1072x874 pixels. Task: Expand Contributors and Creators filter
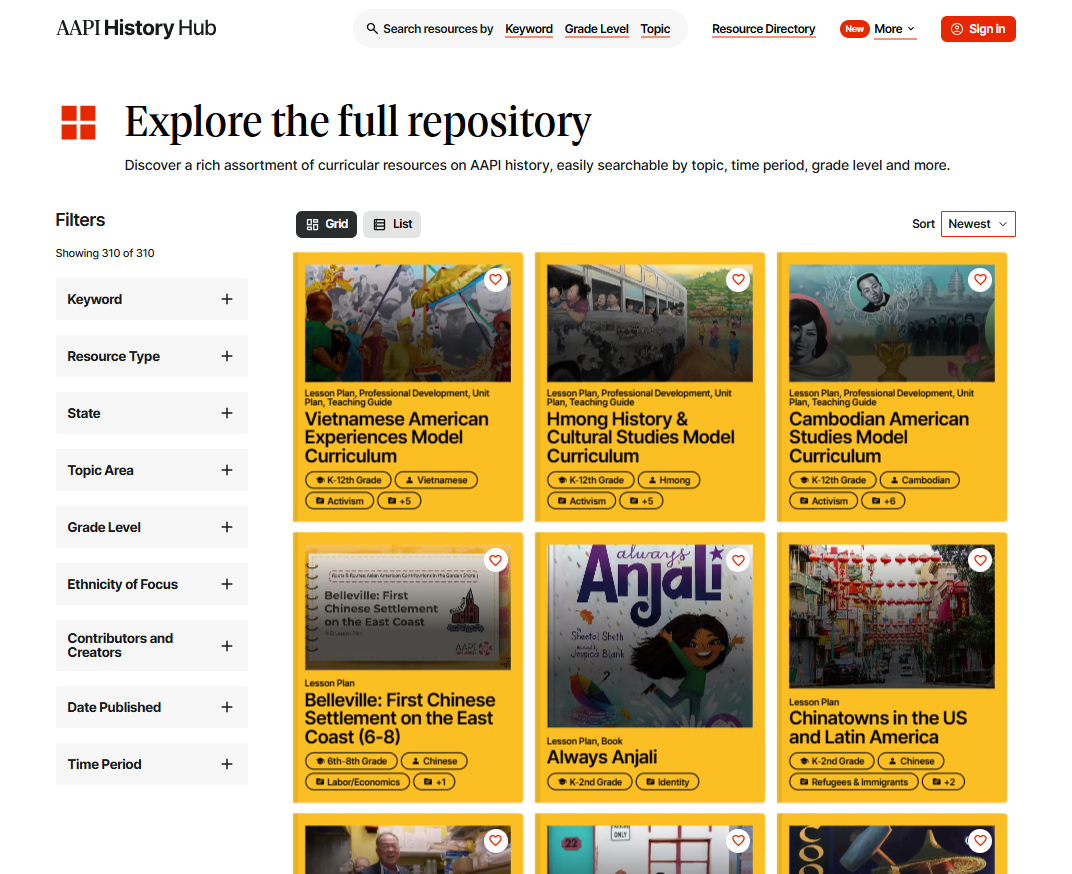click(152, 646)
